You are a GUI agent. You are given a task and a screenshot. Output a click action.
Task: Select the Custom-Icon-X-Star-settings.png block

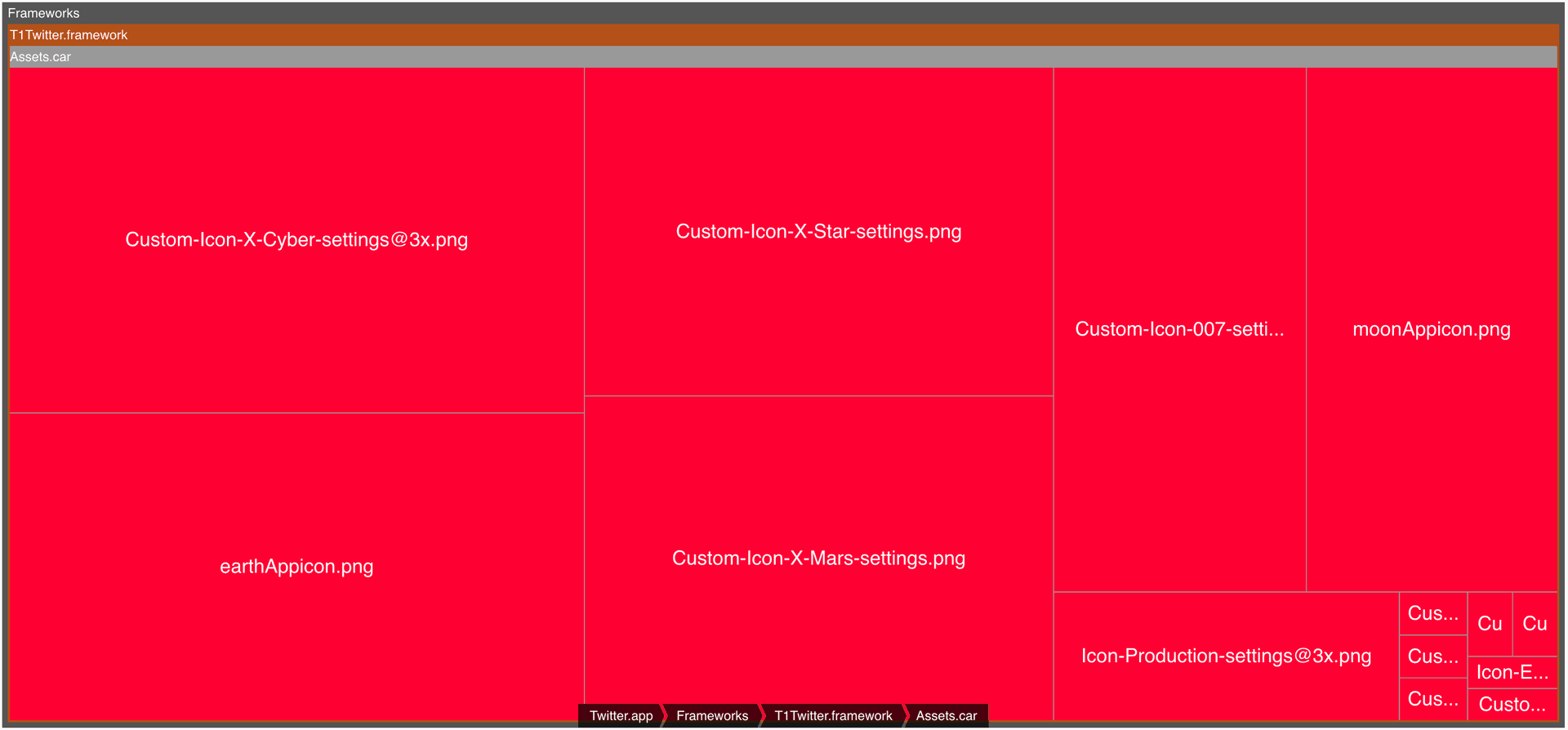coord(818,232)
